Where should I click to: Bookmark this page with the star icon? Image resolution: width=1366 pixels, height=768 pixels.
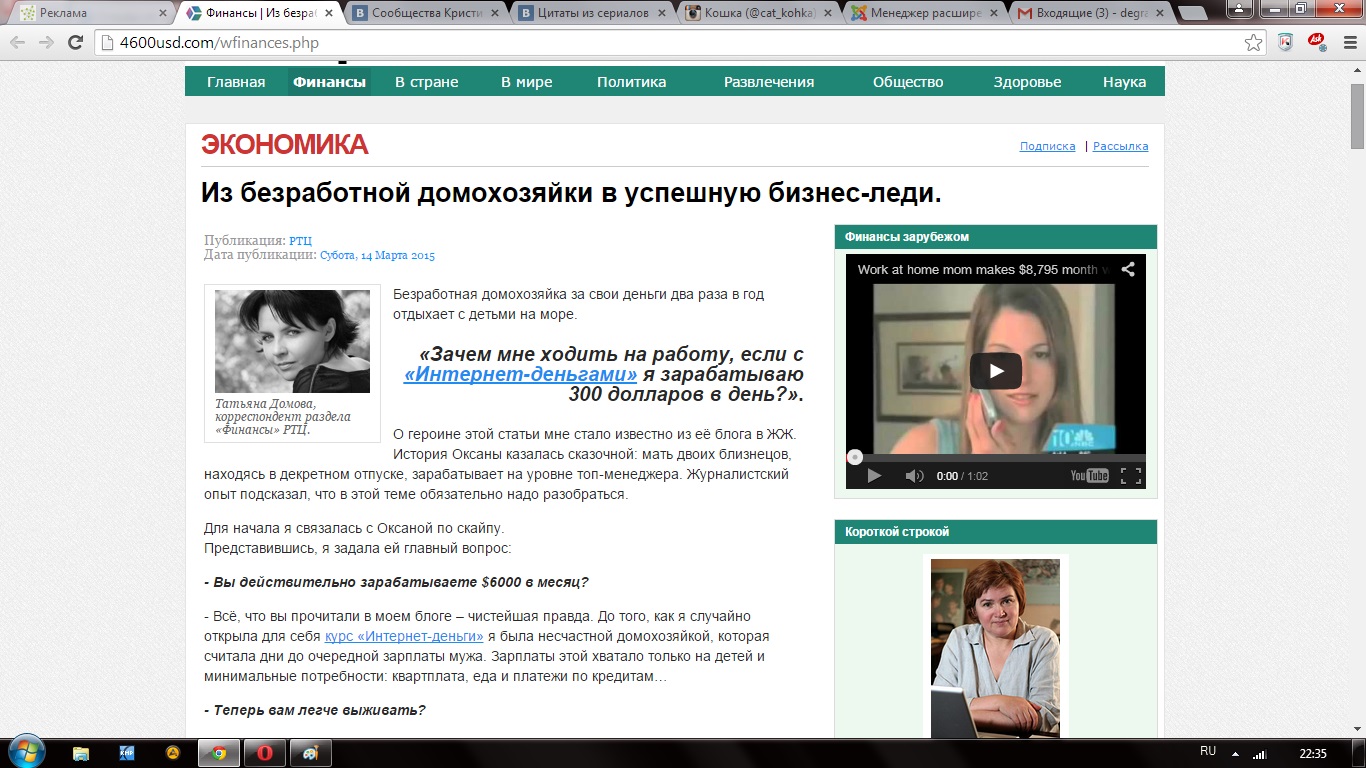1253,43
